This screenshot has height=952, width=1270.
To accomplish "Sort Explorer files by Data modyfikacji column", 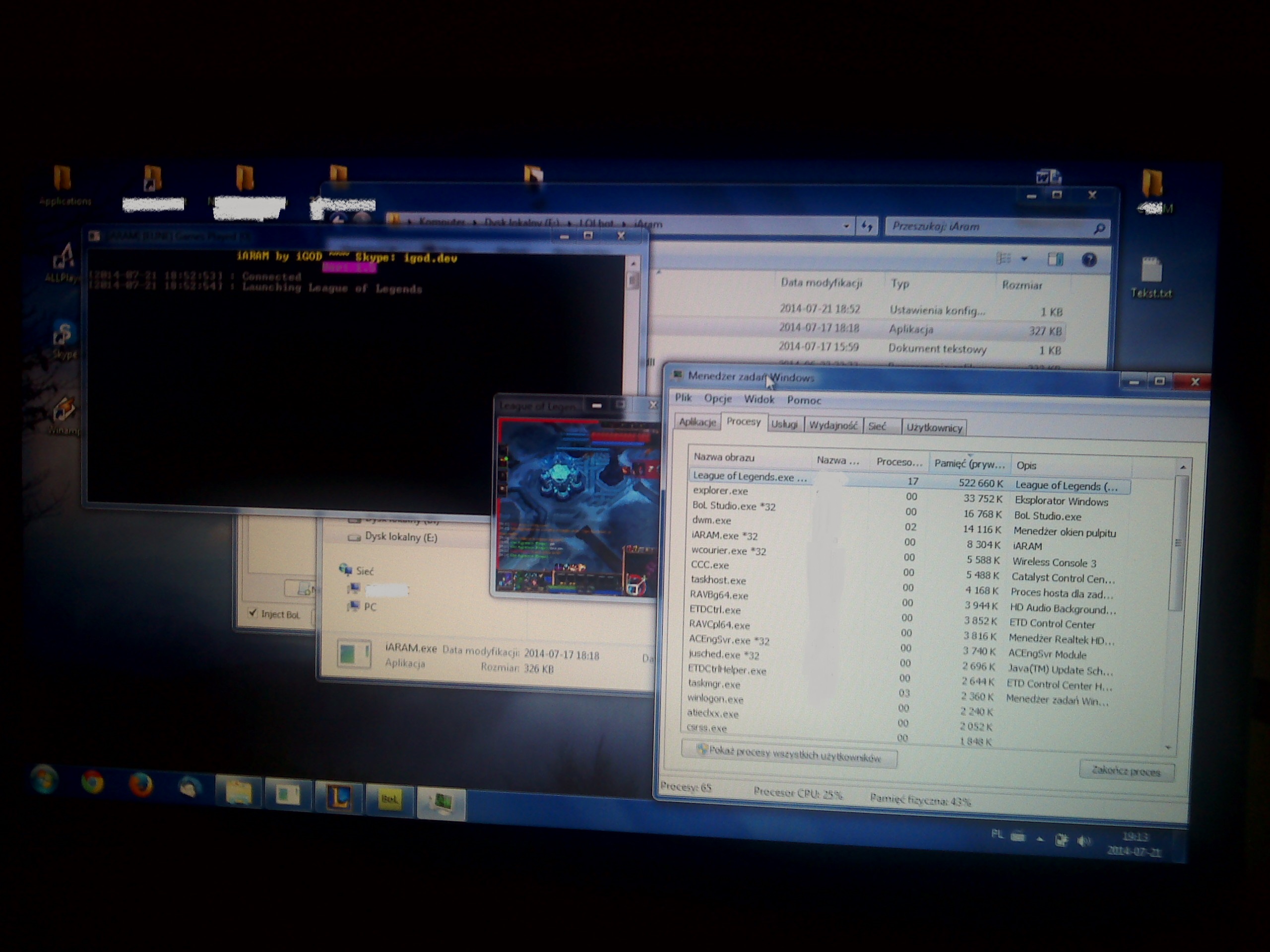I will pos(822,282).
